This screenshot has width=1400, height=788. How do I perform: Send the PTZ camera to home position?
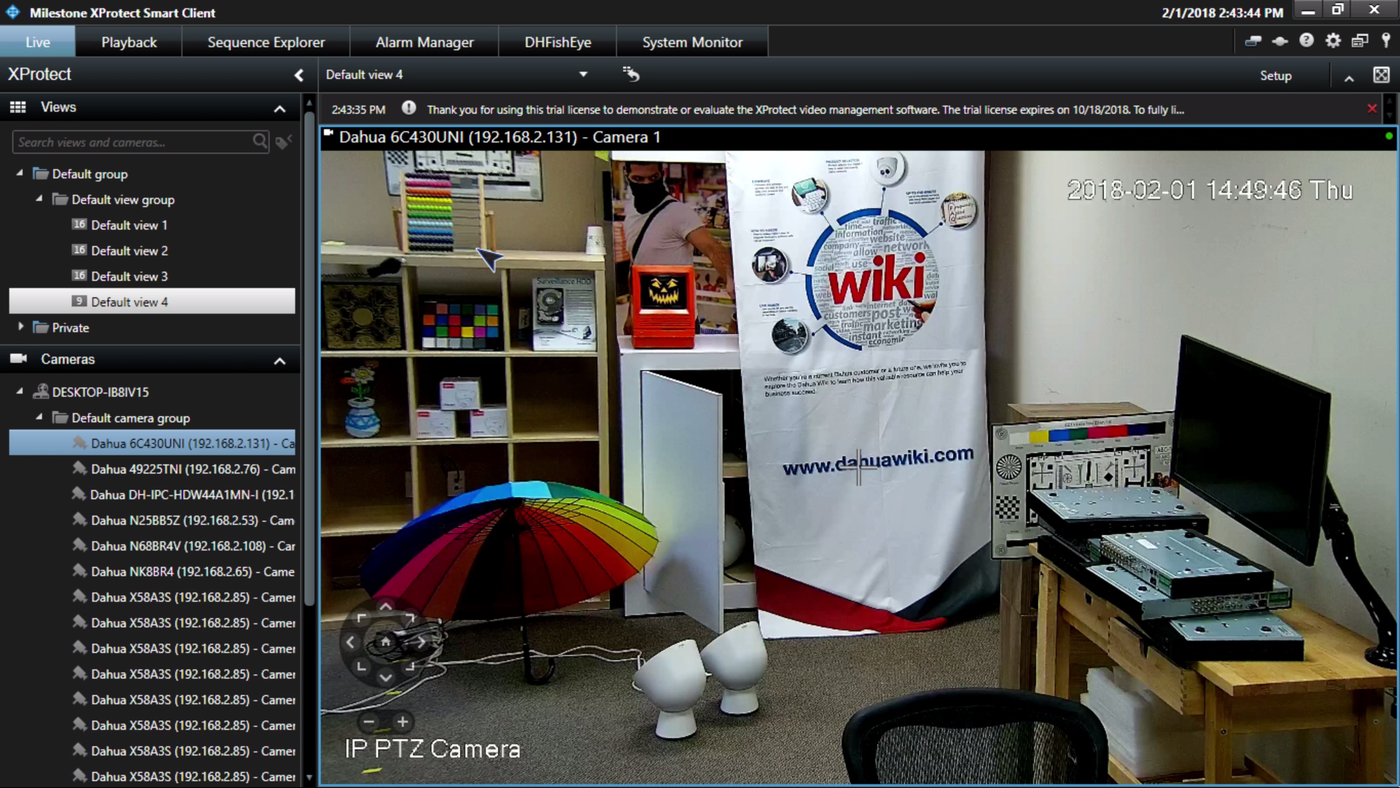[x=385, y=642]
